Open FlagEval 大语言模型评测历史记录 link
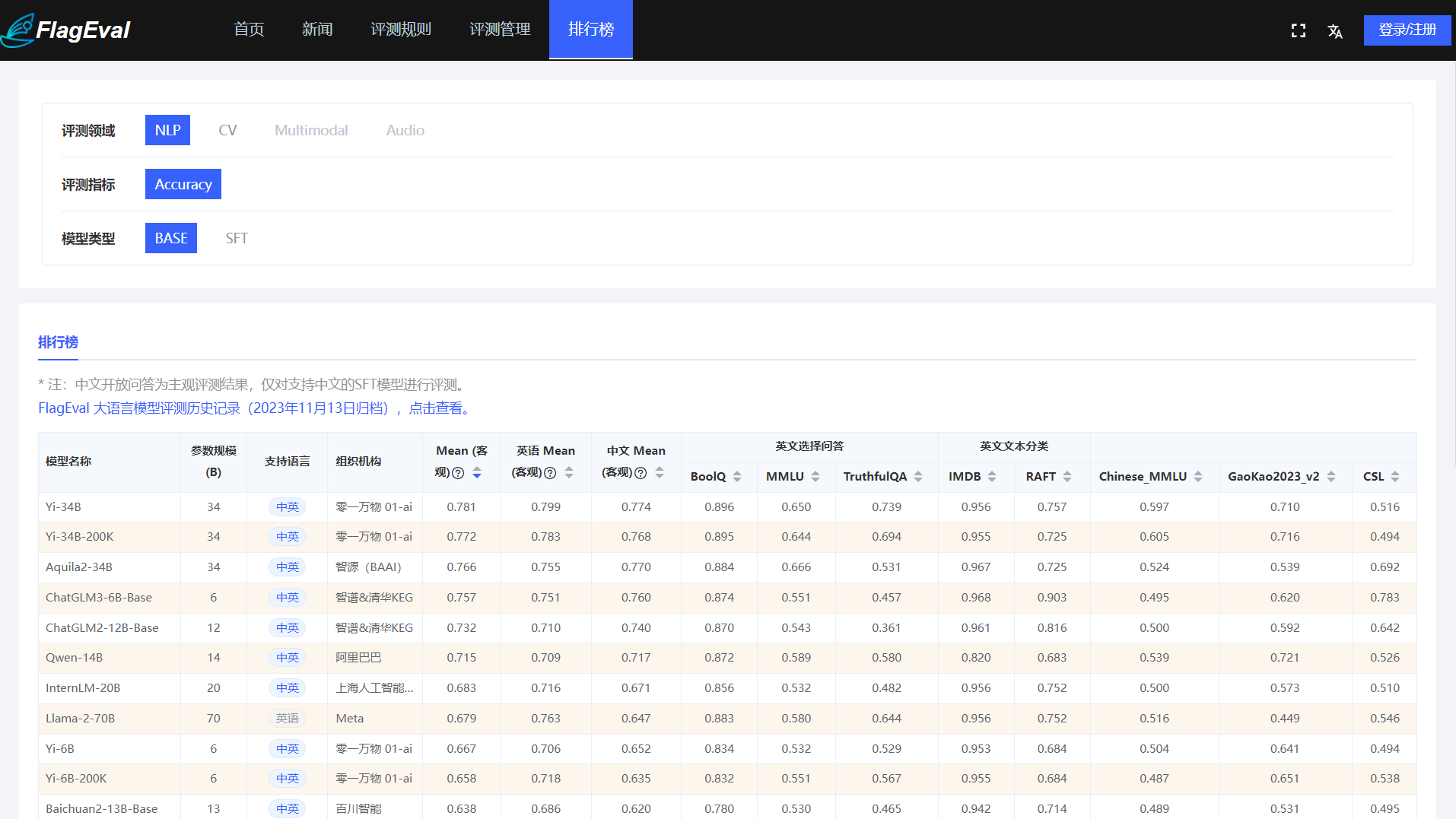 tap(255, 408)
